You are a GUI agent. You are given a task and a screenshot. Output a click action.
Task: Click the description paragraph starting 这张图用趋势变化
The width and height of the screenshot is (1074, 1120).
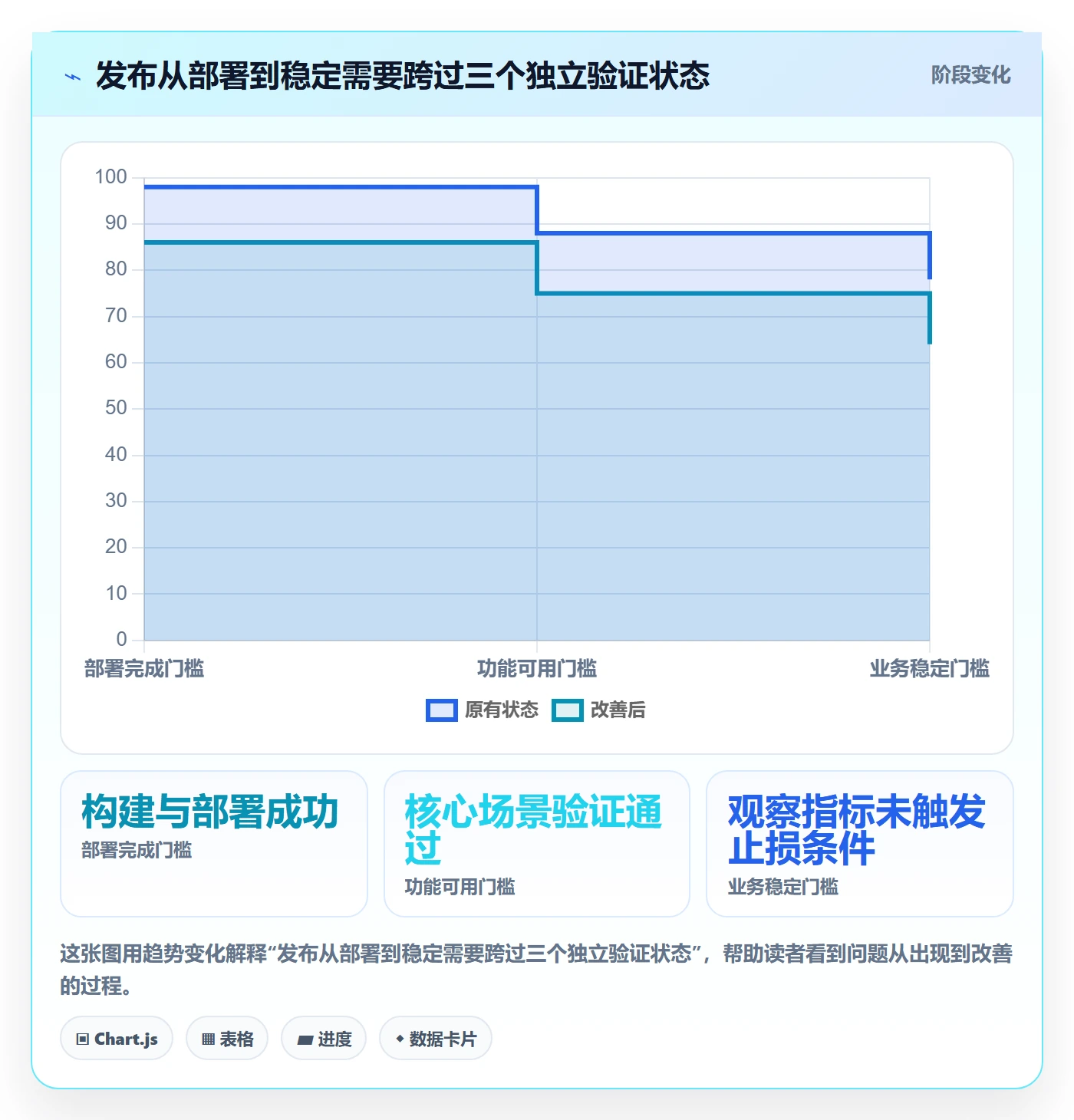coord(536,970)
